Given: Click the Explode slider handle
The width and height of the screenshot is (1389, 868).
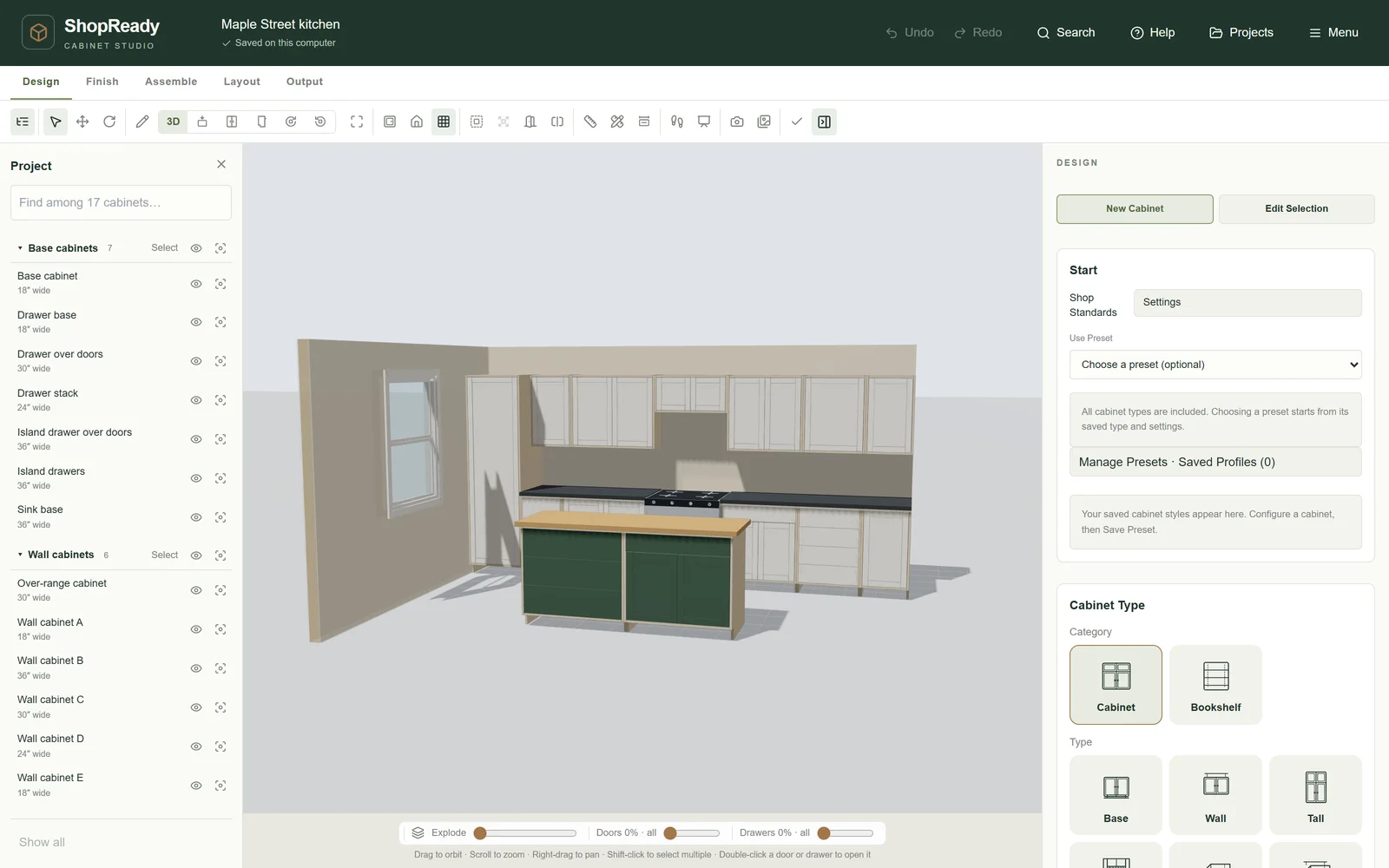Looking at the screenshot, I should (480, 833).
